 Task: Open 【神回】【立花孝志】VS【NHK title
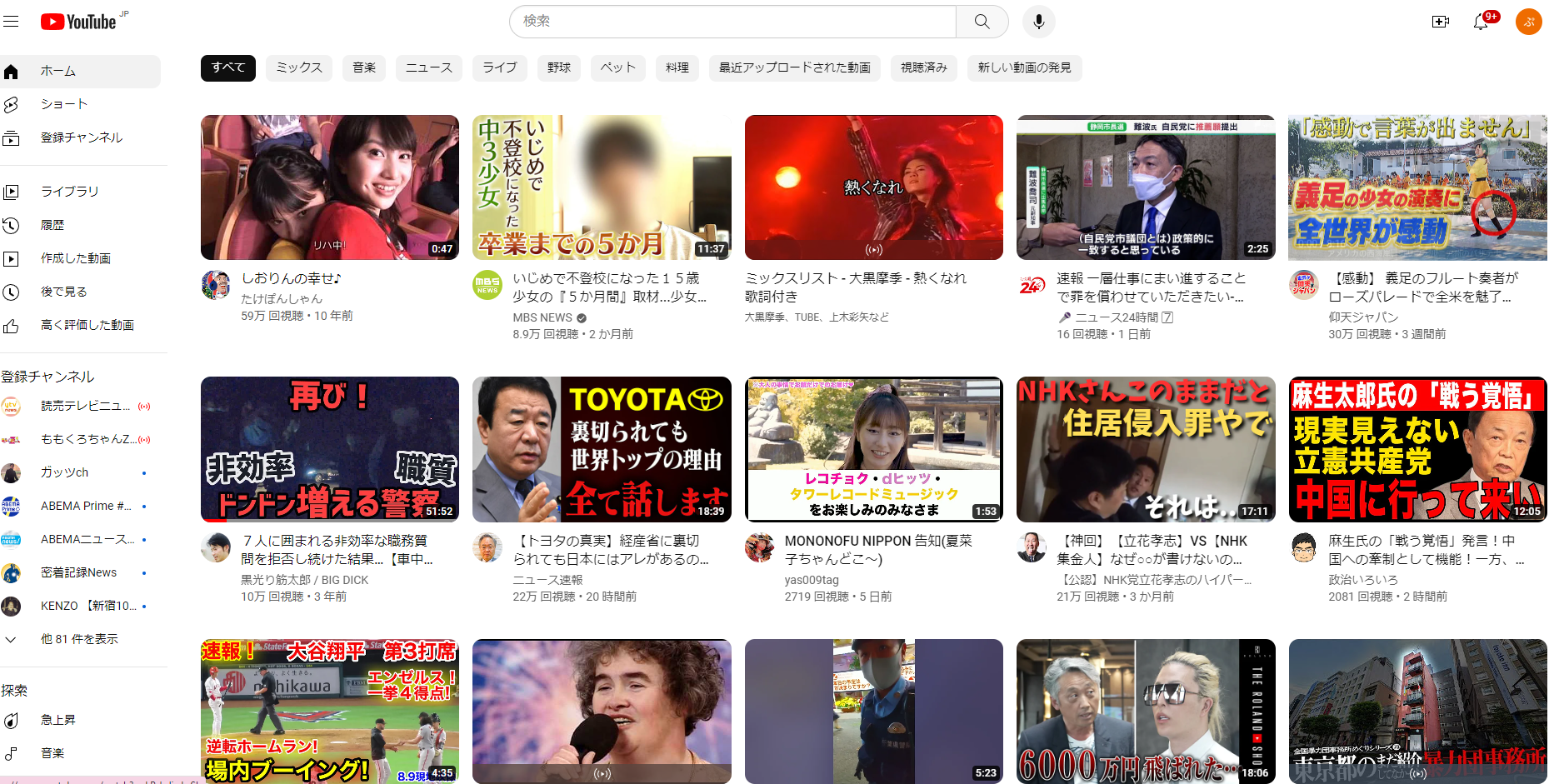point(1152,550)
